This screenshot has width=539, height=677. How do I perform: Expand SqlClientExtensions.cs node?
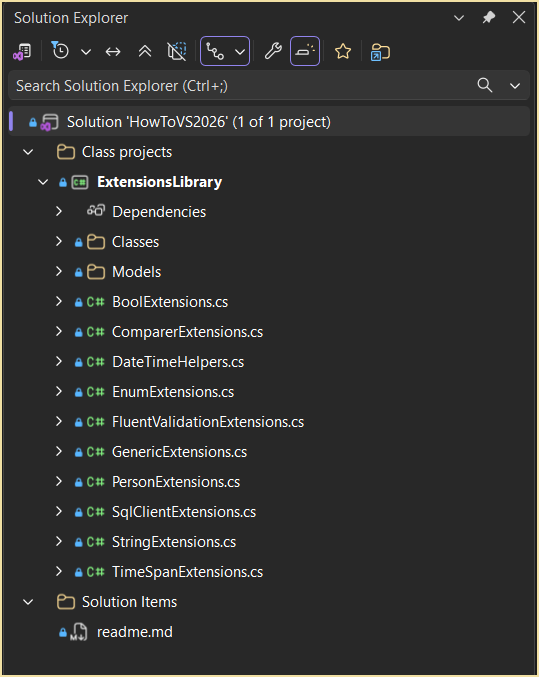pos(59,512)
